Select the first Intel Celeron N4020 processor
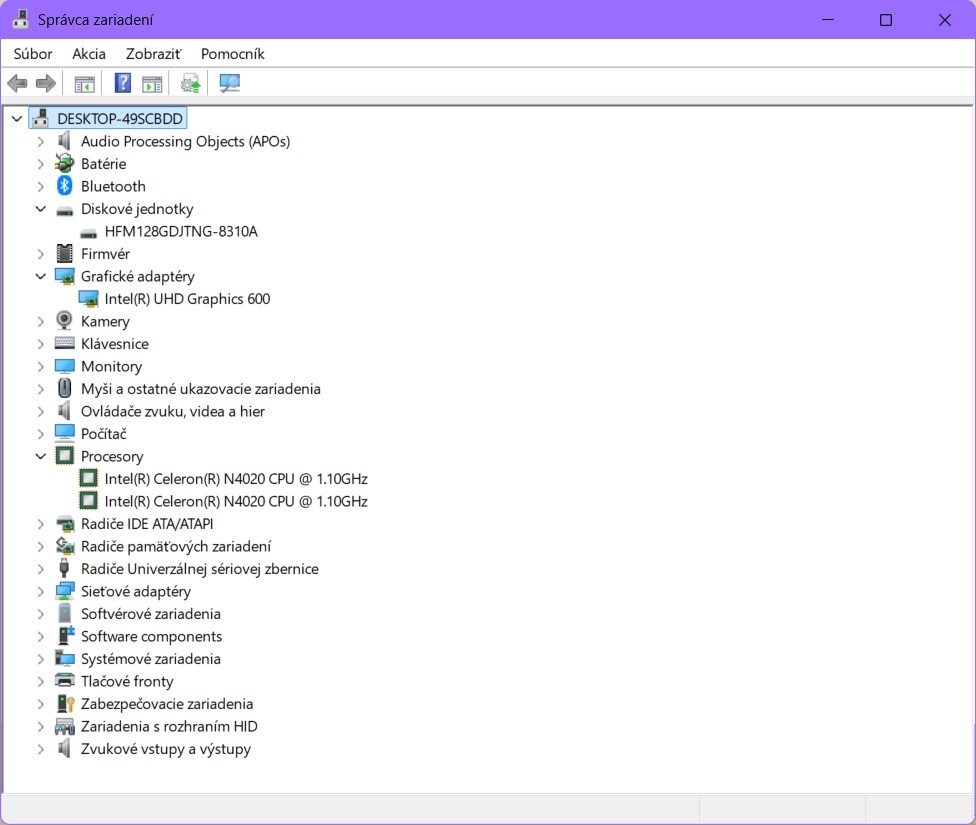The image size is (976, 825). click(235, 478)
